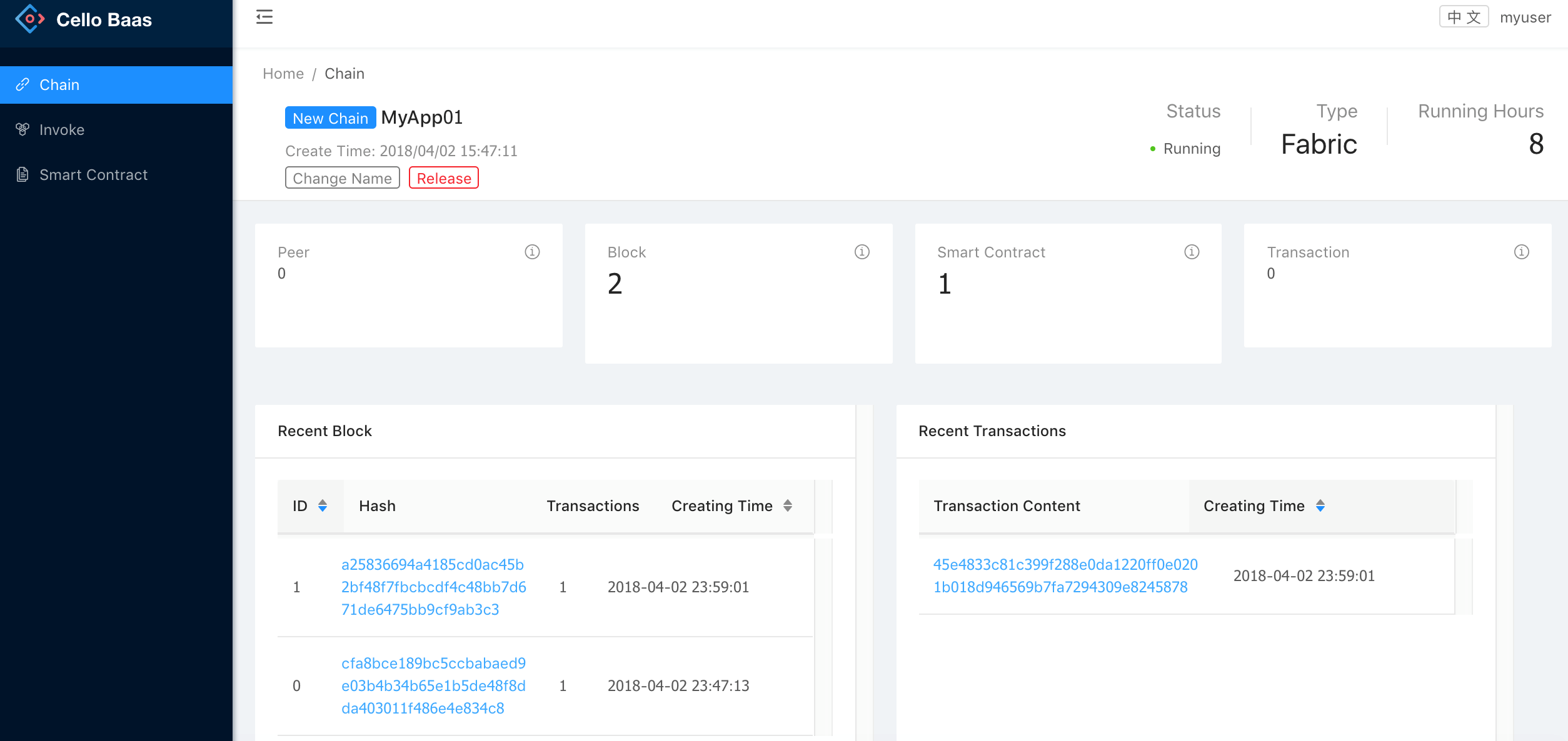This screenshot has height=741, width=1568.
Task: Click the Recent Block heading
Action: tap(324, 431)
